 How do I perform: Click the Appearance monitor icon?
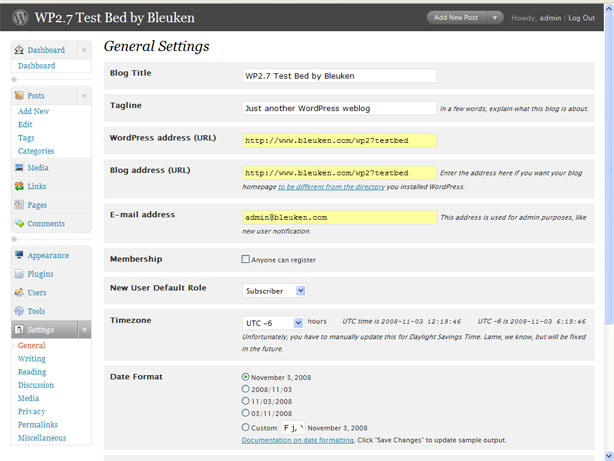click(x=19, y=255)
